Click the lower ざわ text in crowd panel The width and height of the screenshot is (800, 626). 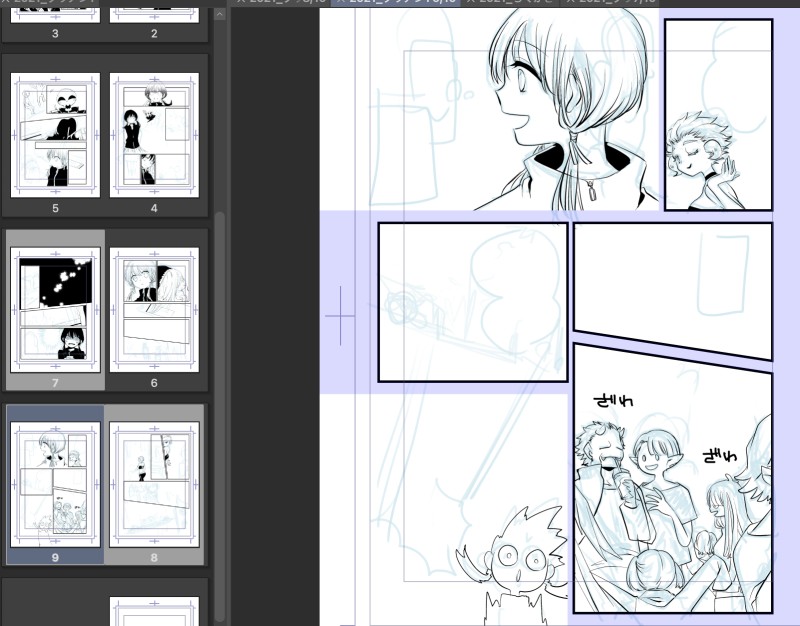720,456
